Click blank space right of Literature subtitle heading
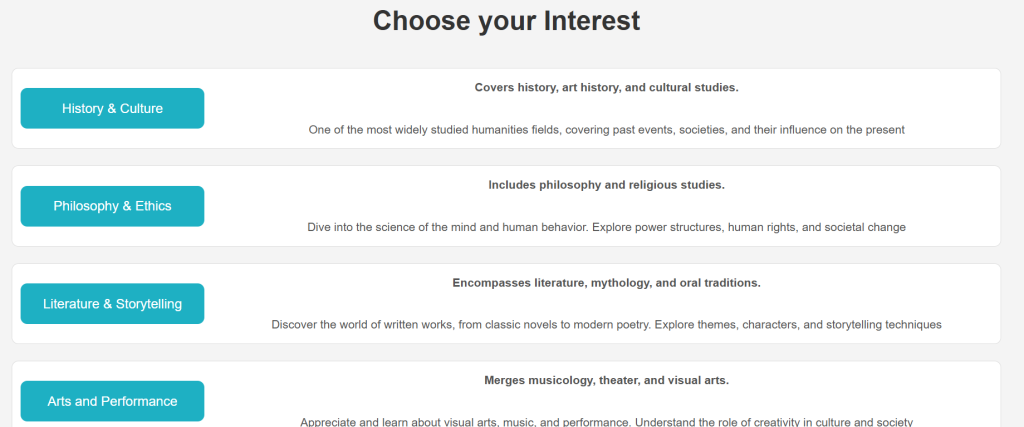 (880, 283)
